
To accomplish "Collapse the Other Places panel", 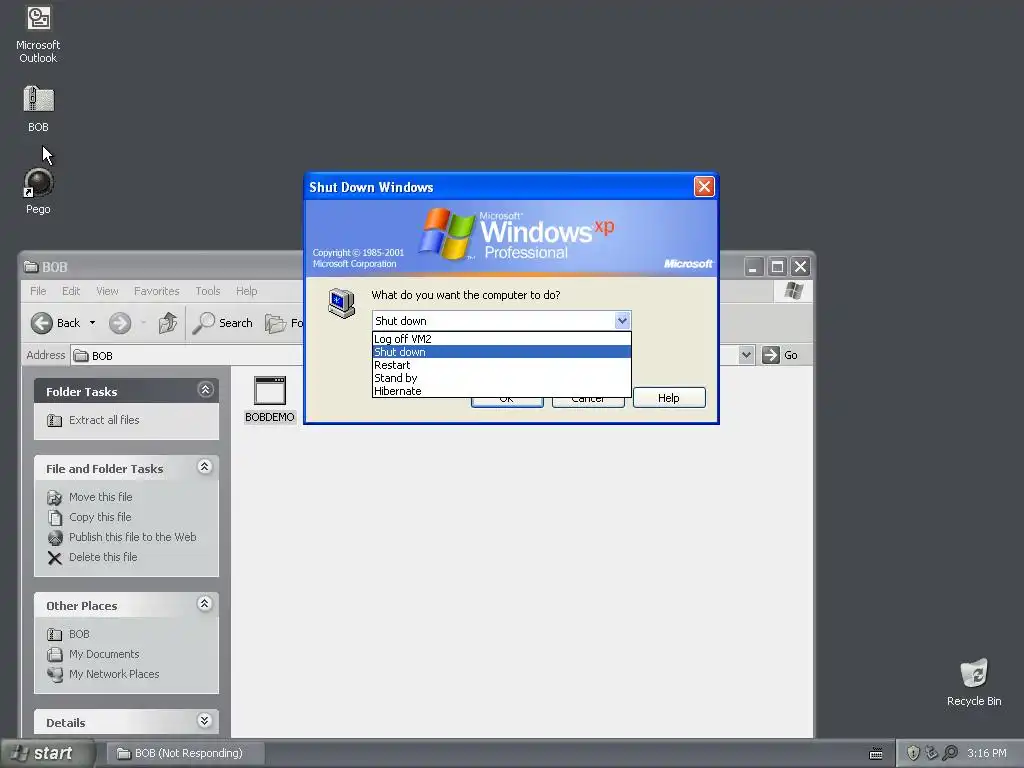I will 204,603.
